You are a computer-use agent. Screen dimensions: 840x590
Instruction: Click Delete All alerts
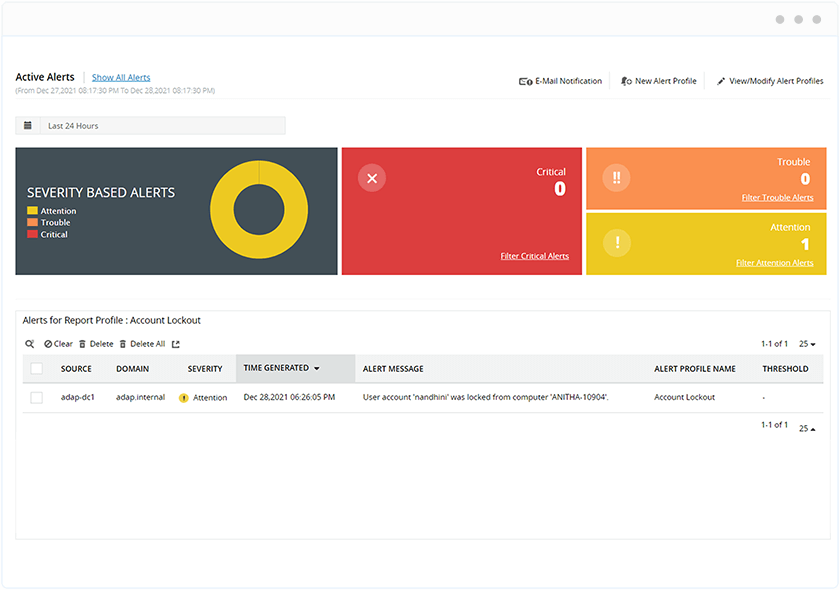point(142,344)
